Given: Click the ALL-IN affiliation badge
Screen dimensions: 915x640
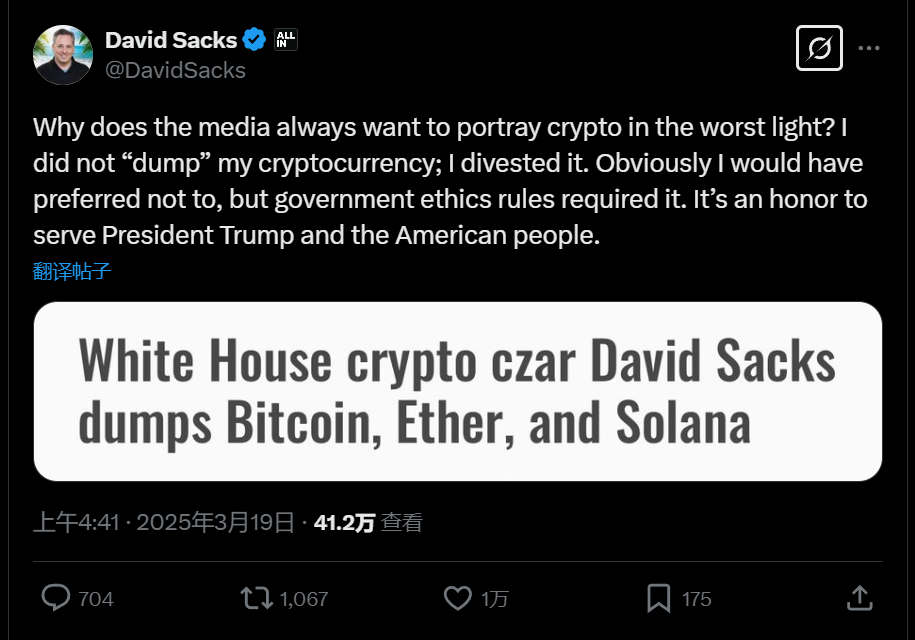Looking at the screenshot, I should point(284,39).
